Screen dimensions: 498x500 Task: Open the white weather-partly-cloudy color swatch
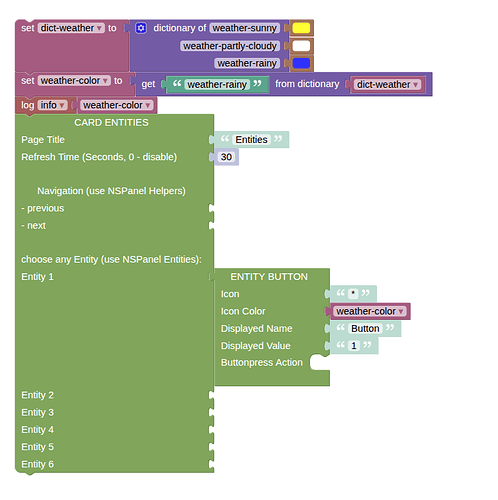pyautogui.click(x=301, y=46)
